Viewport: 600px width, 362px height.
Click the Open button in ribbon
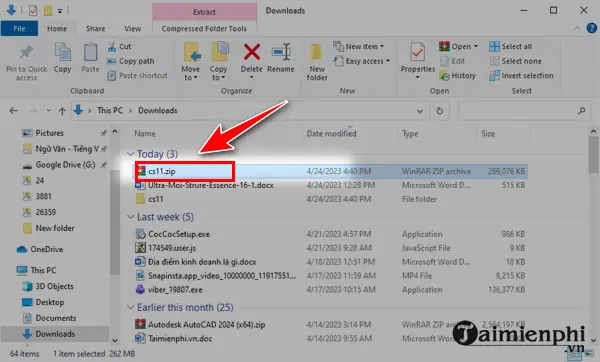(458, 47)
